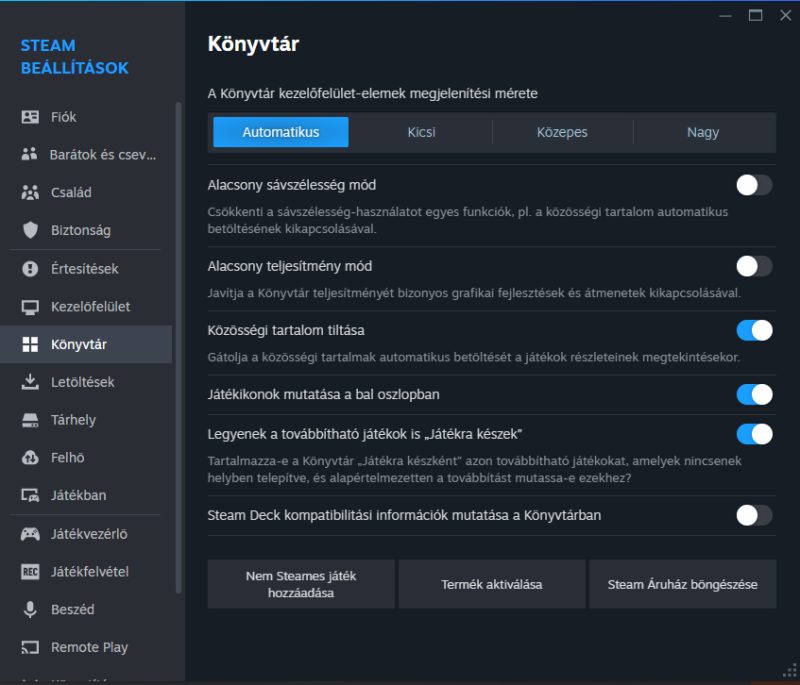Choose the Nagy display size option
The height and width of the screenshot is (685, 800).
(702, 132)
